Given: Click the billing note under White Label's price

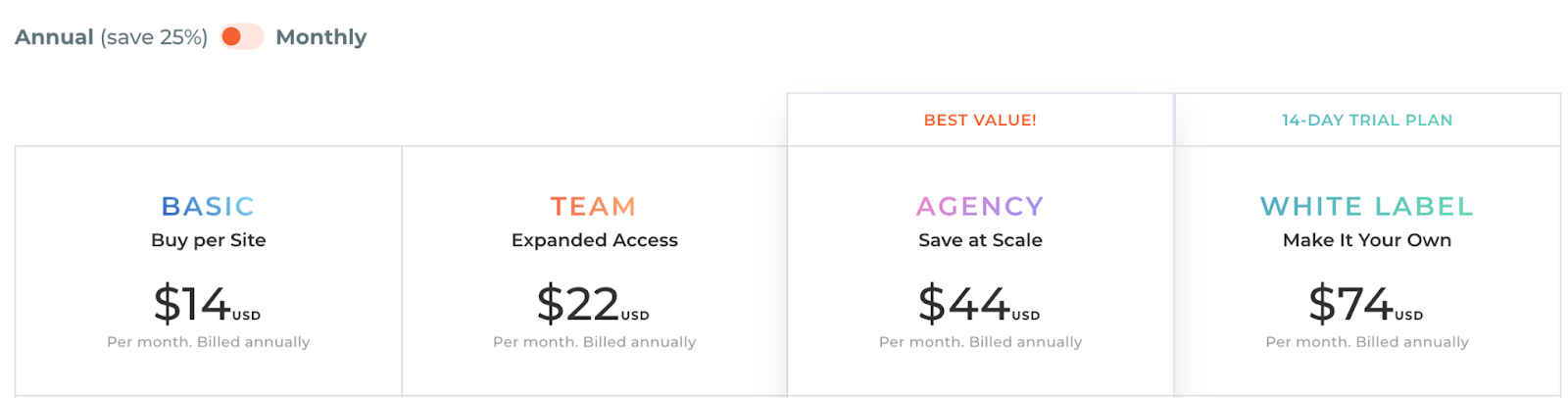Looking at the screenshot, I should [x=1367, y=342].
